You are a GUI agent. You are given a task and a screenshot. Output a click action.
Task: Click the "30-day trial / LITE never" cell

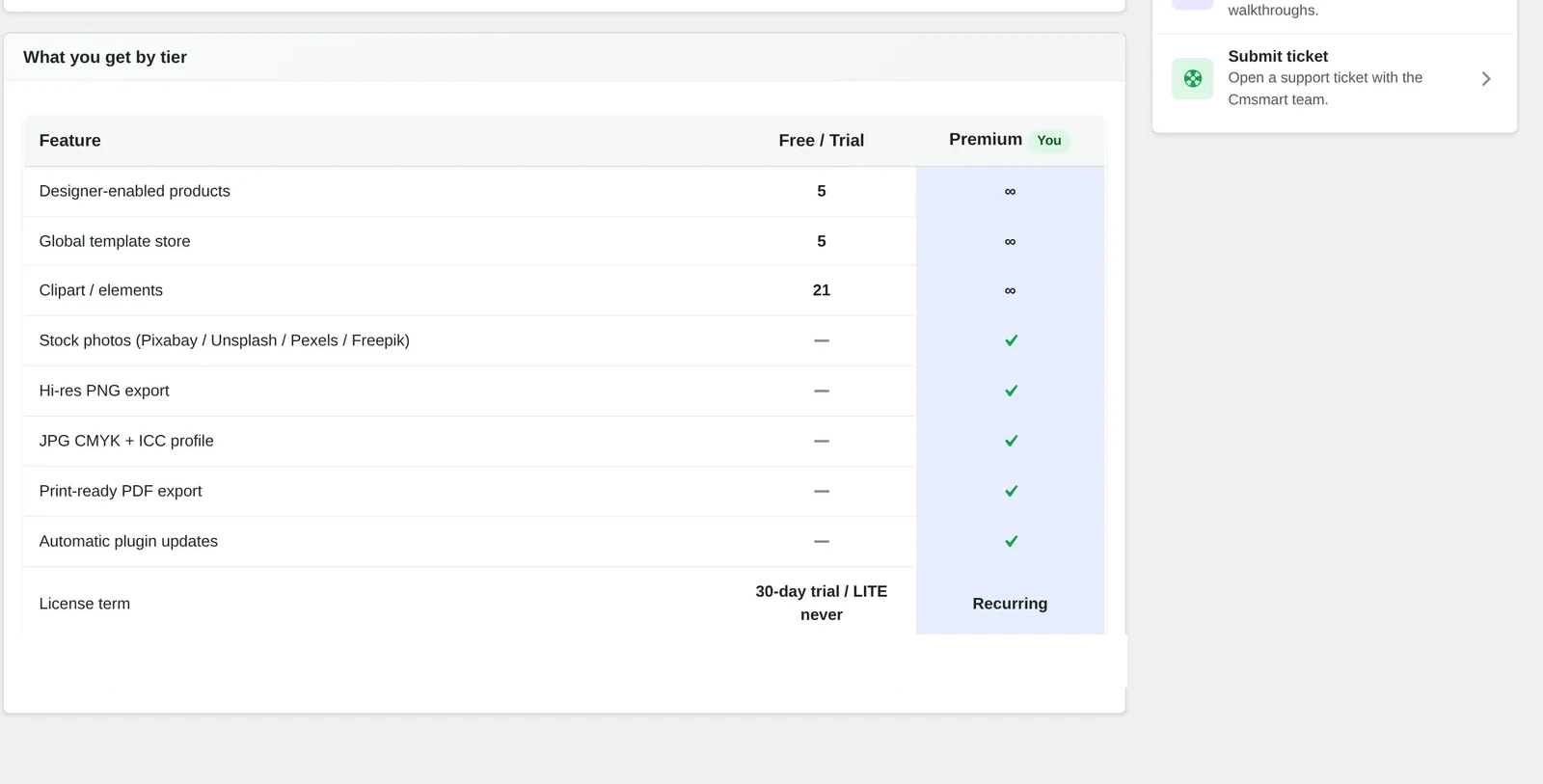coord(822,603)
